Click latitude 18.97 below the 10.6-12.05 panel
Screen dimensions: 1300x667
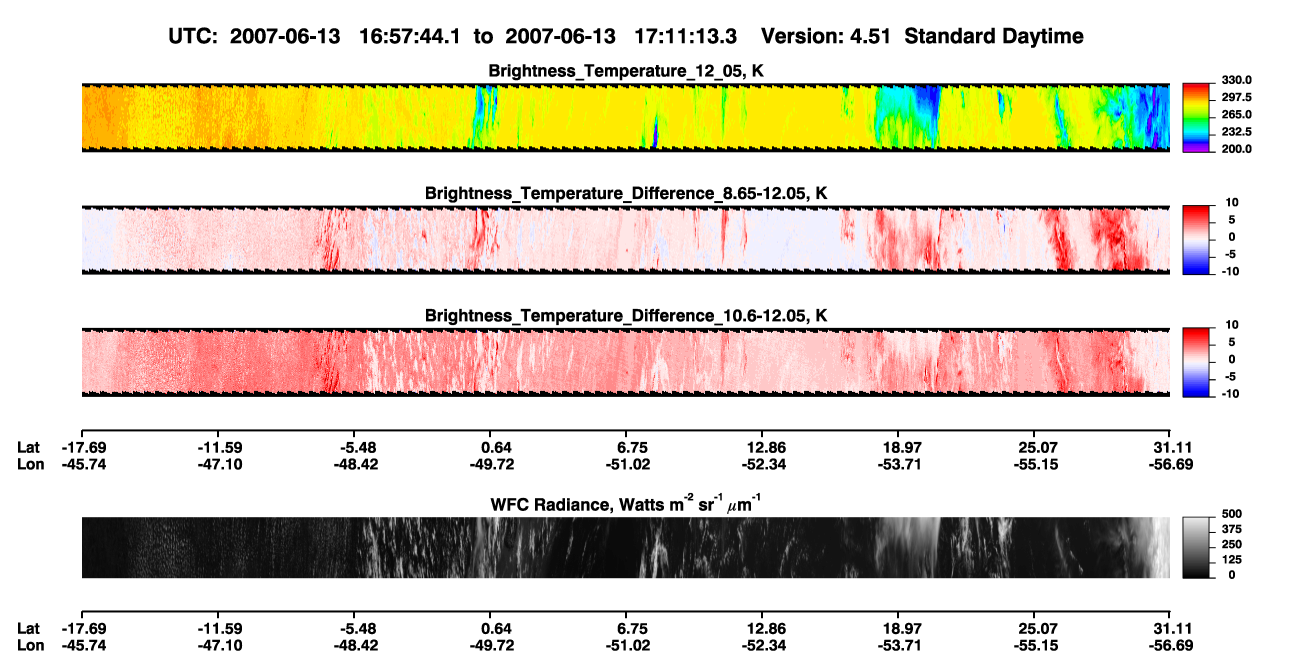click(900, 448)
